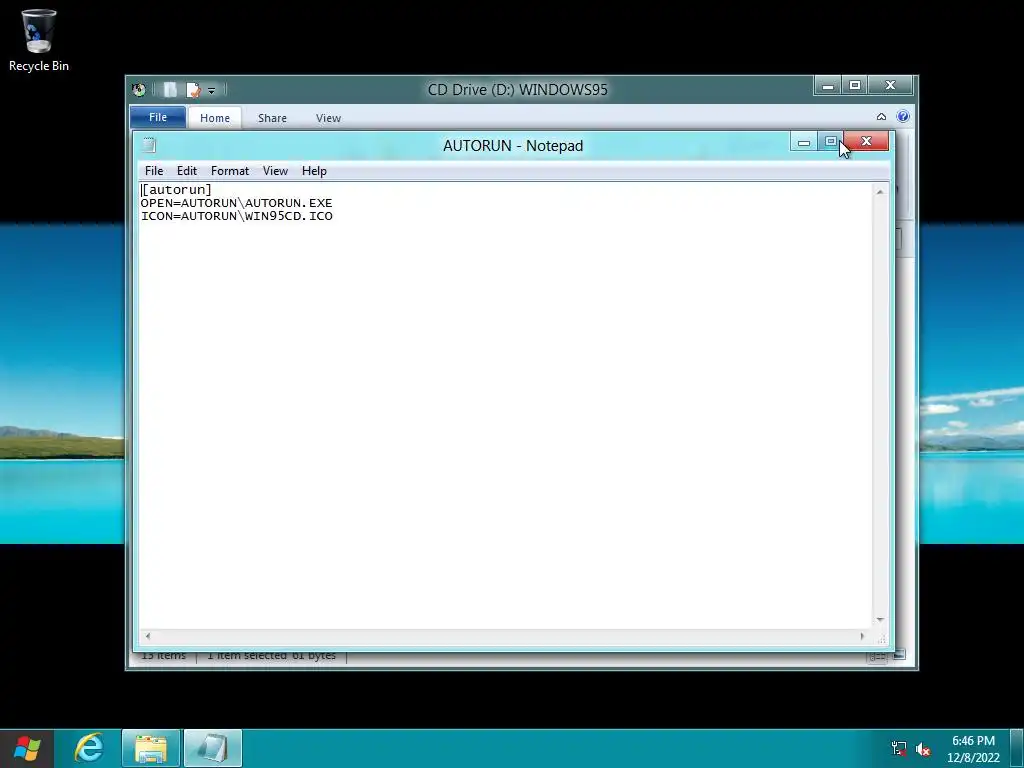The height and width of the screenshot is (768, 1024).
Task: Open Explorer help via the question mark icon
Action: pos(903,116)
